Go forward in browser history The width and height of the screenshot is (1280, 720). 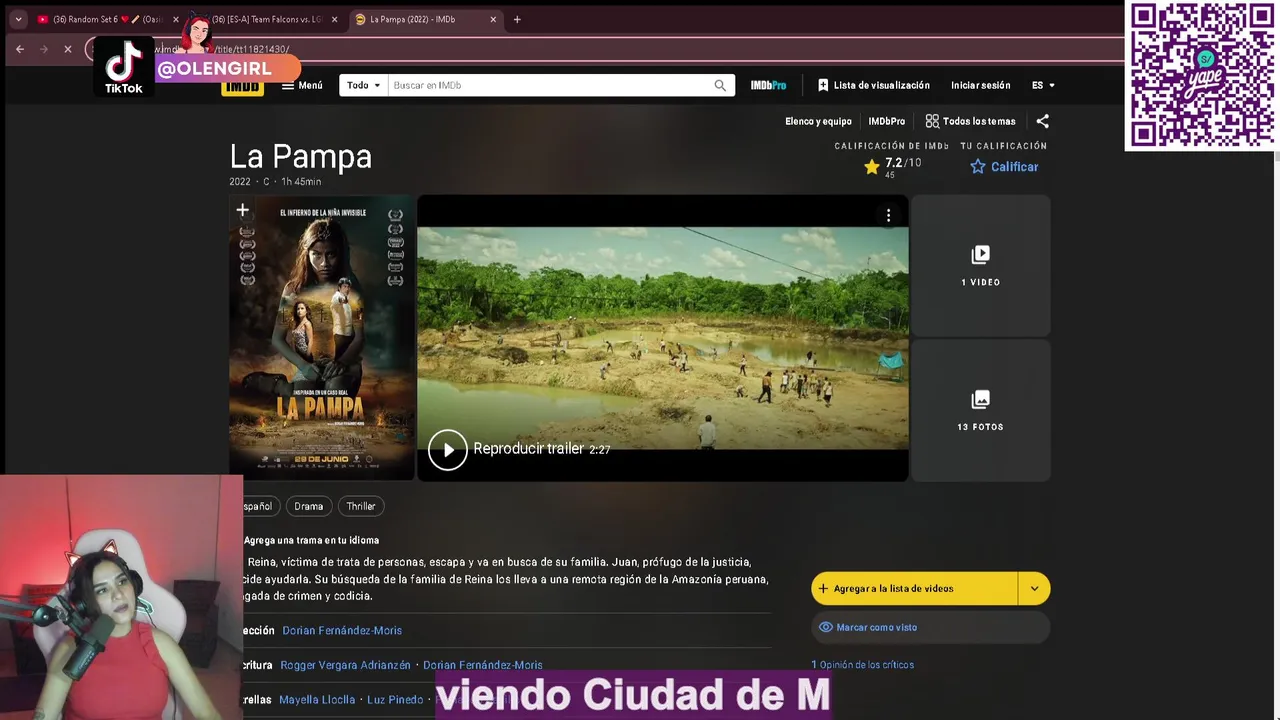pos(43,49)
